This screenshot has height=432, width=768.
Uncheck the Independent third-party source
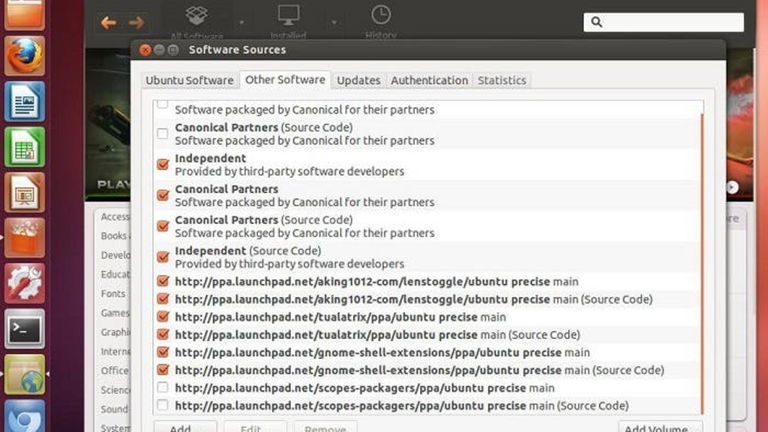click(x=163, y=165)
